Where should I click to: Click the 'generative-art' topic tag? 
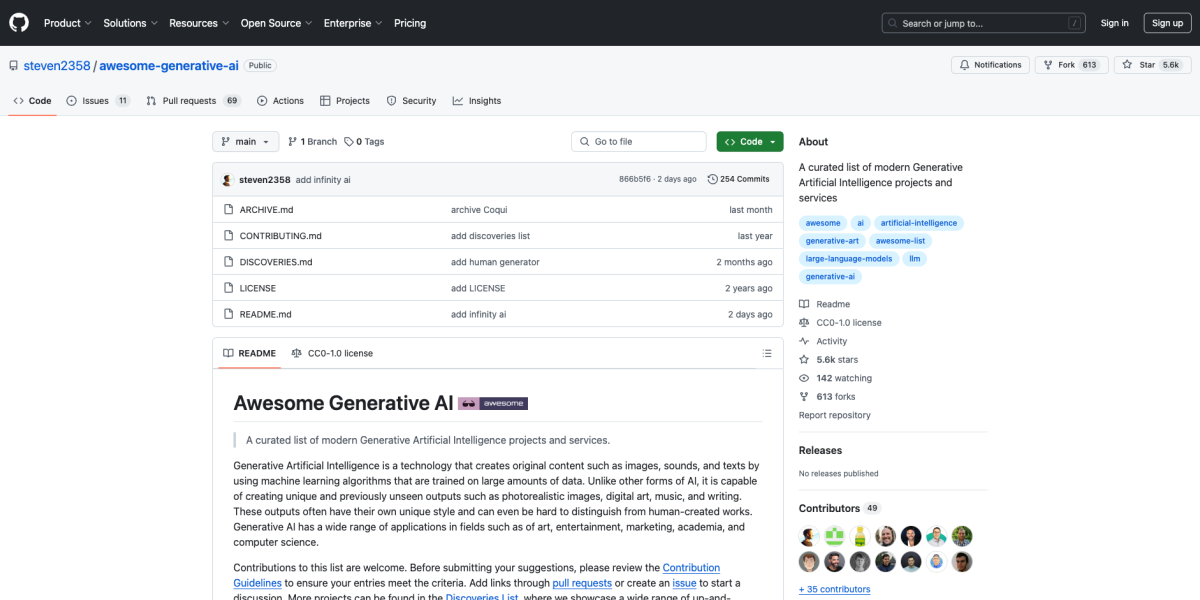pos(832,241)
